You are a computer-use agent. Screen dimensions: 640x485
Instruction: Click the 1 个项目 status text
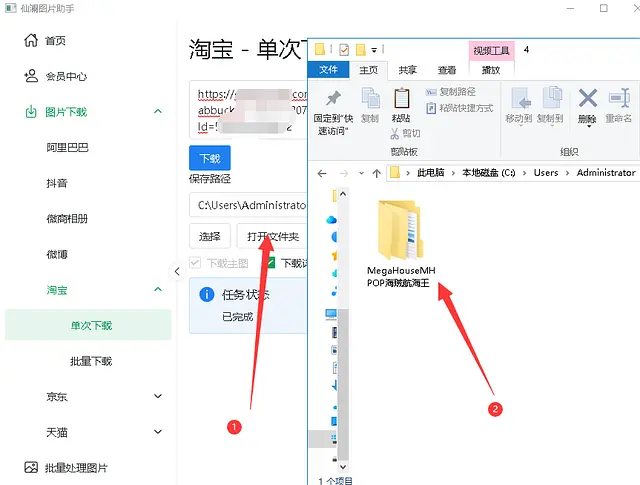335,481
